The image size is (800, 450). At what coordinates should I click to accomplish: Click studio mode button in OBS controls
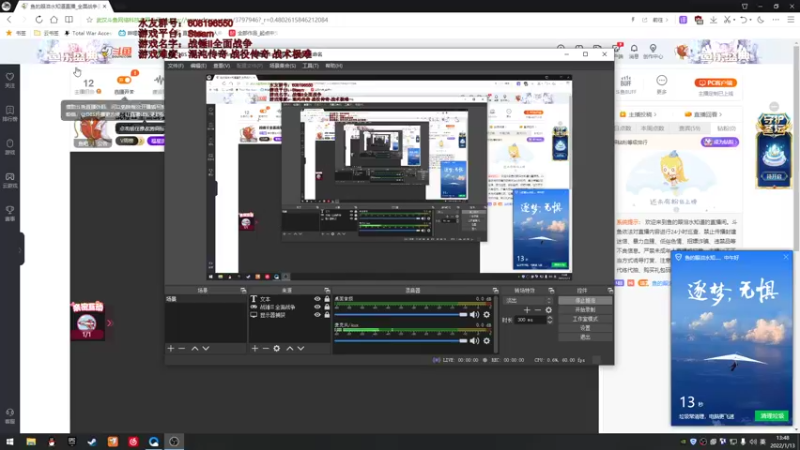coord(585,319)
